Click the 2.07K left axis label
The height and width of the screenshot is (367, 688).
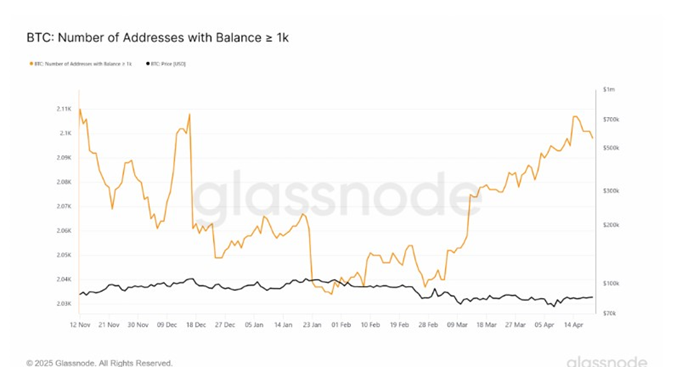[x=64, y=206]
